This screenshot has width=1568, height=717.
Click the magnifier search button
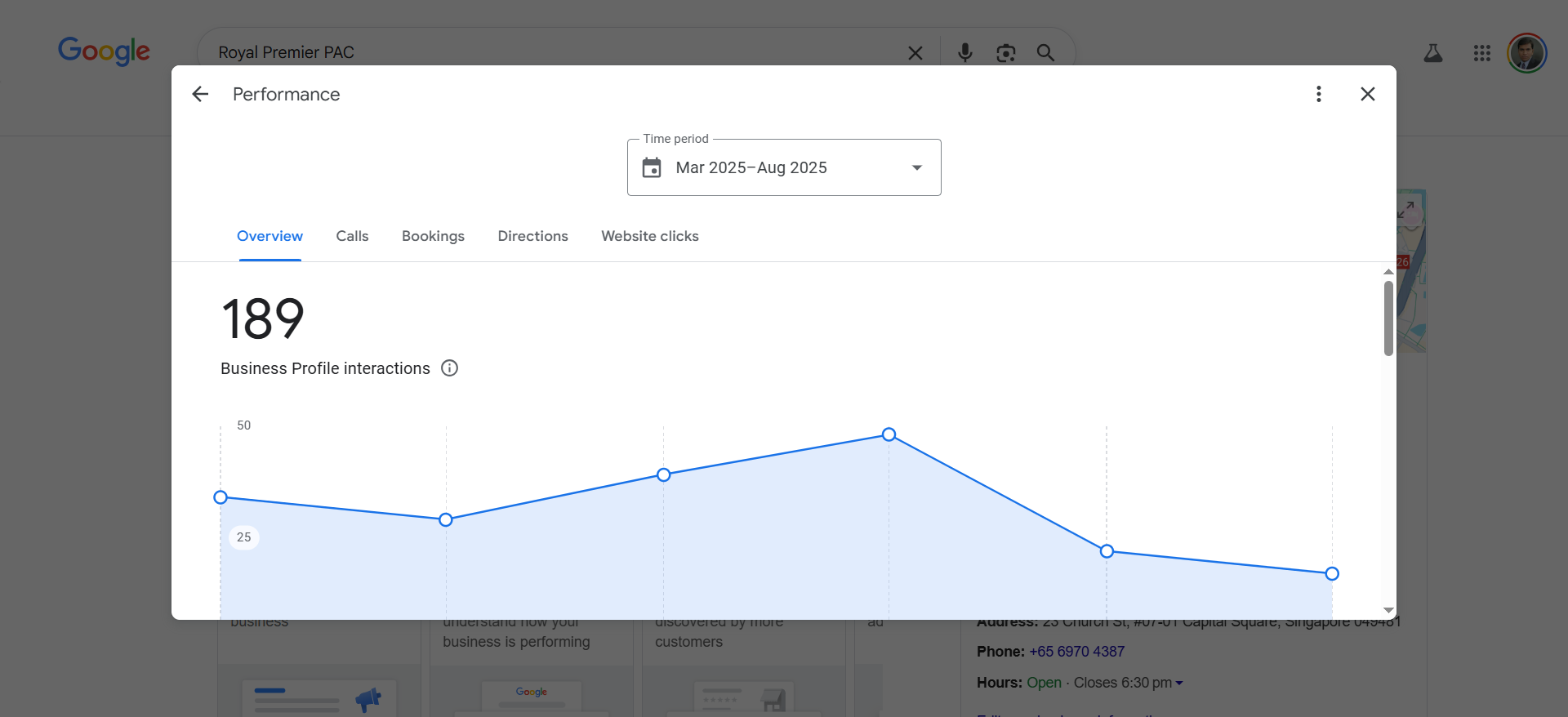[1045, 53]
